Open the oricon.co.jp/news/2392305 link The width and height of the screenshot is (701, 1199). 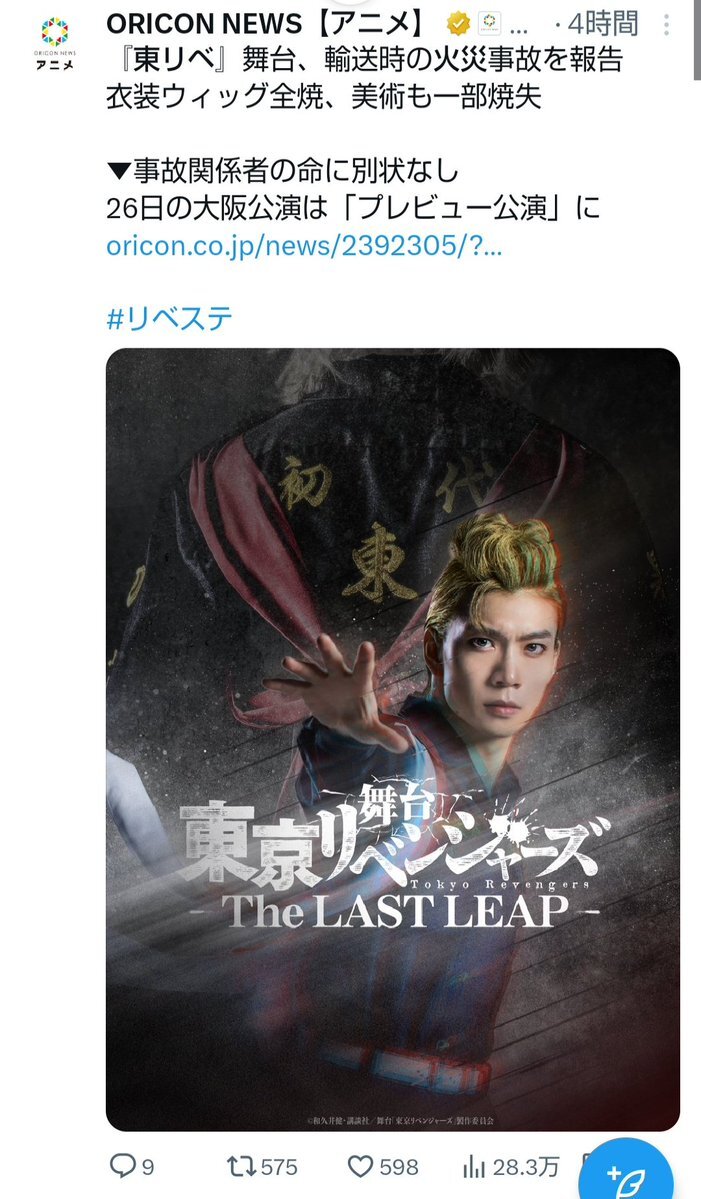coord(304,246)
